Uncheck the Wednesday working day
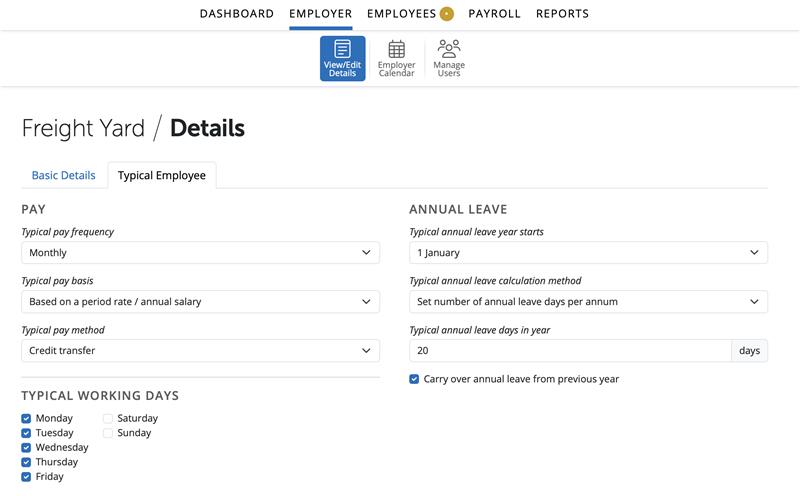Screen dimensions: 800x496 (x=27, y=448)
